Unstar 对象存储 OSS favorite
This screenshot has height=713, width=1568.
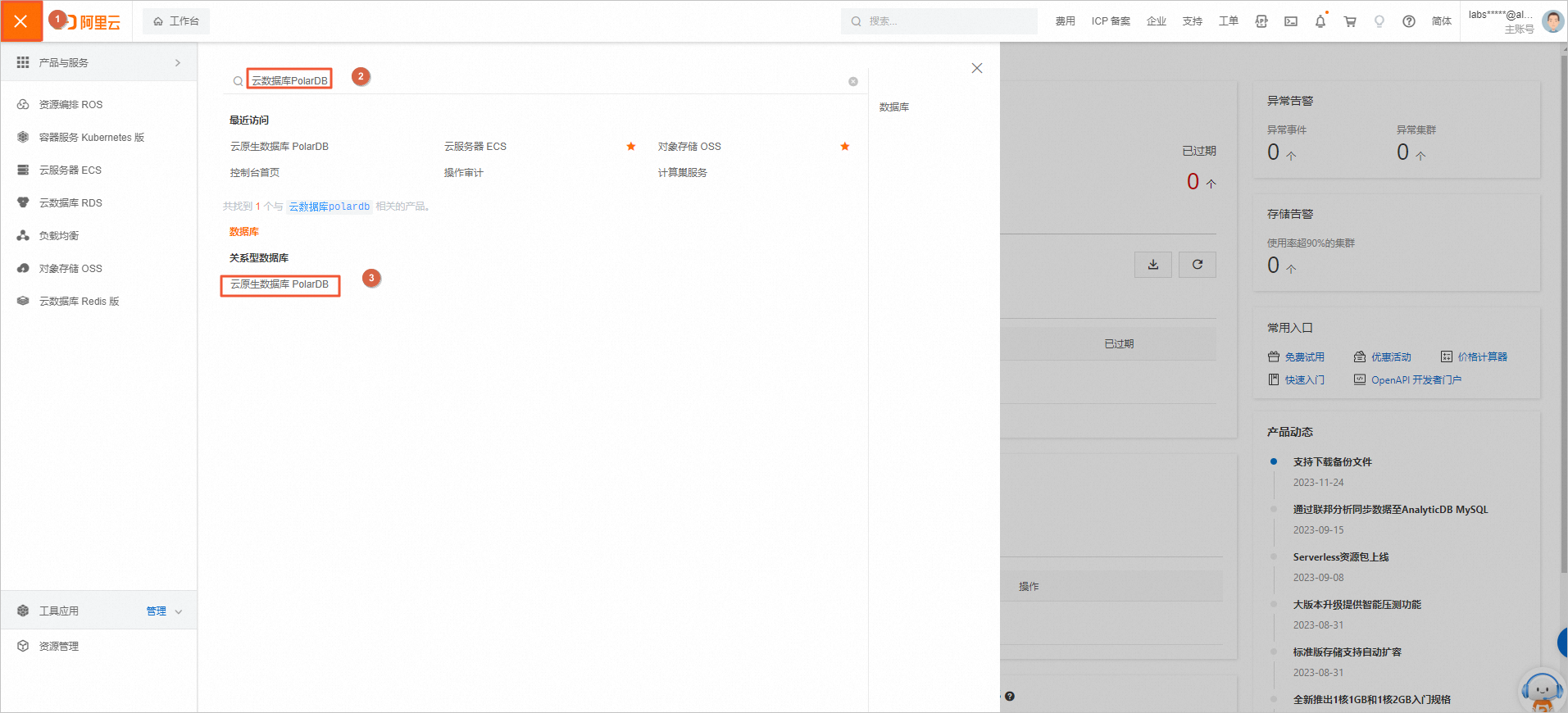pos(845,147)
